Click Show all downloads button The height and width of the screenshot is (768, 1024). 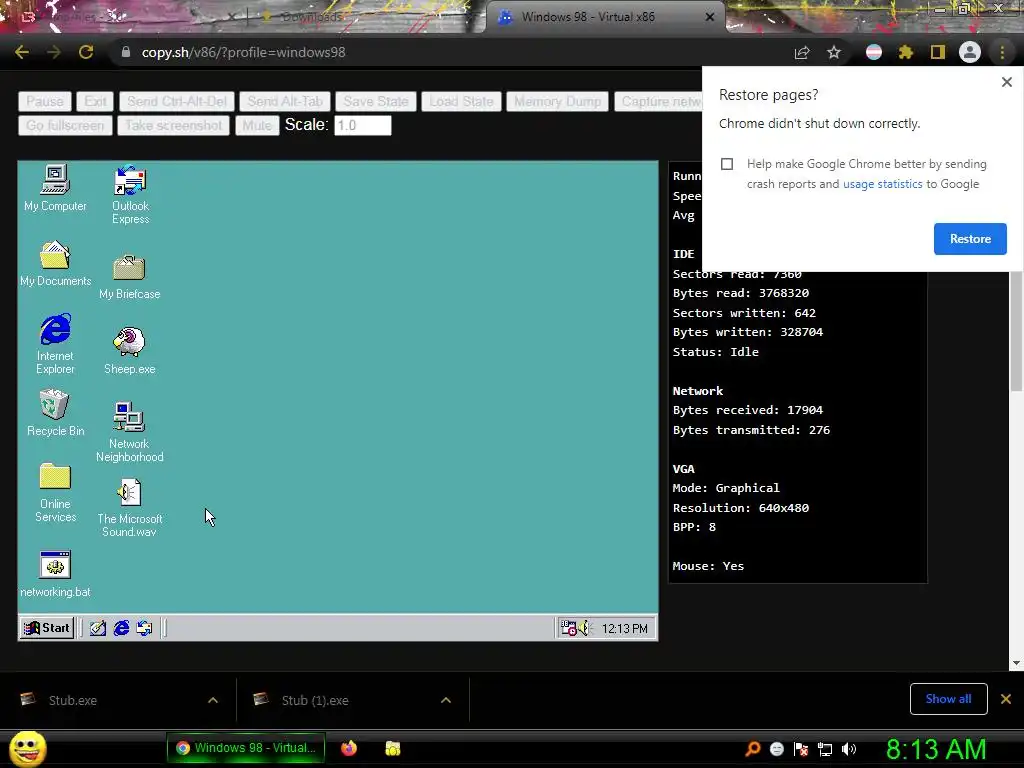[948, 699]
